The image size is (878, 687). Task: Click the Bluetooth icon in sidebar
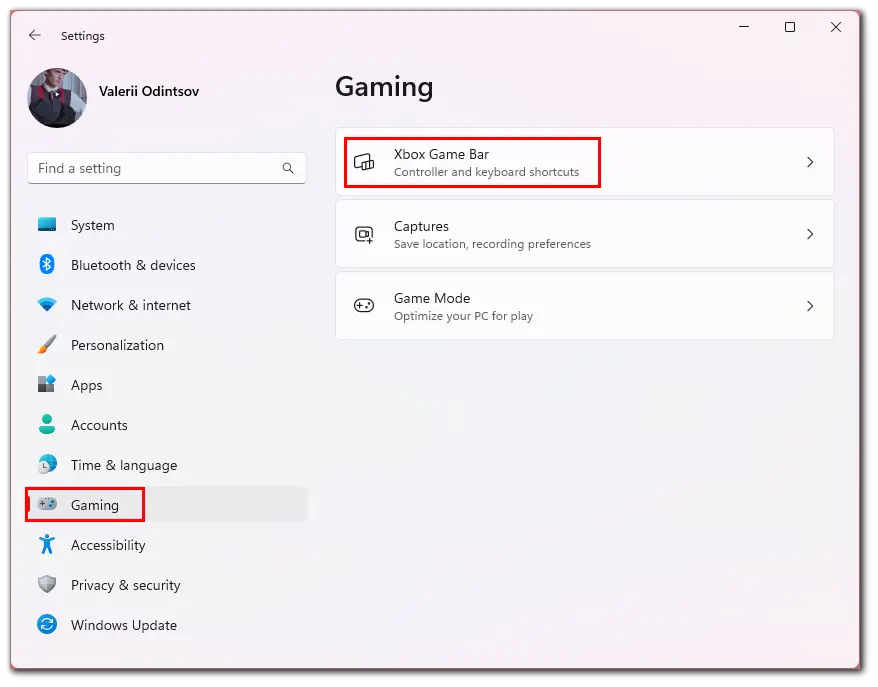[x=47, y=264]
